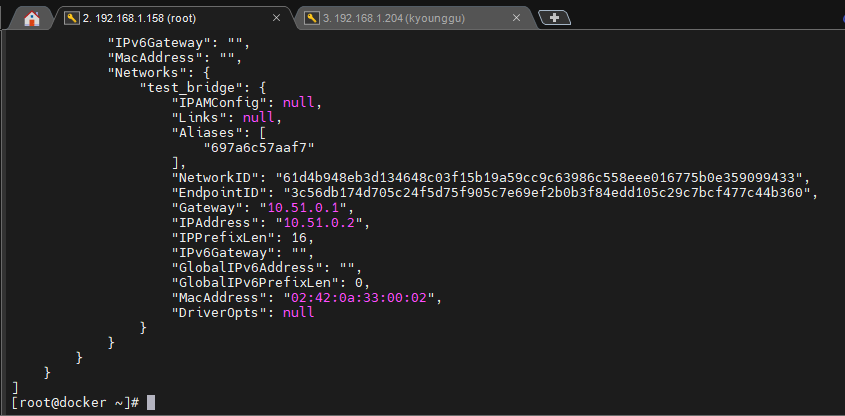Click the alias 697a6c57aaf7
Viewport: 845px width, 416px height.
(x=259, y=147)
